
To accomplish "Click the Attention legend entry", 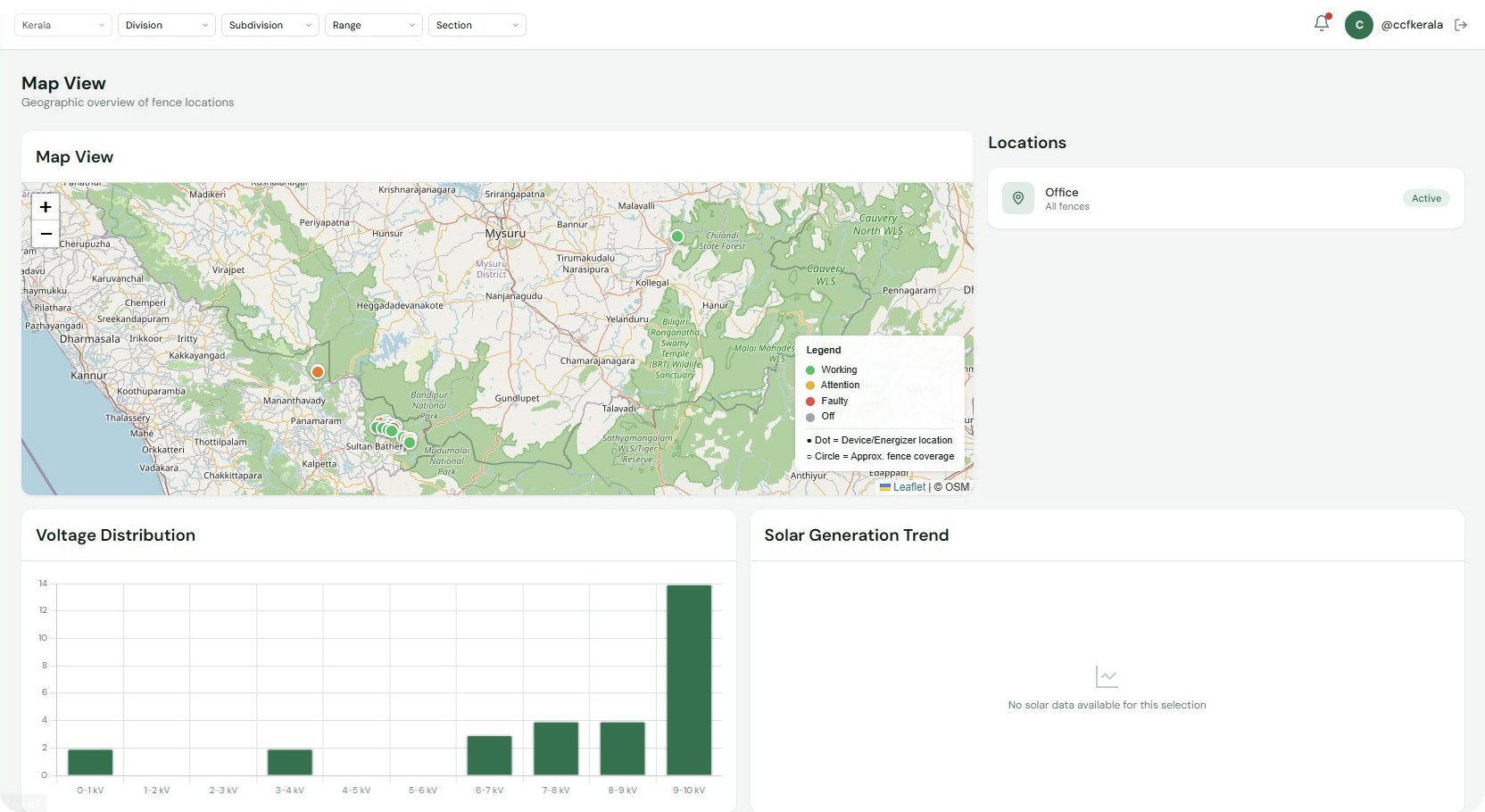I will click(833, 385).
